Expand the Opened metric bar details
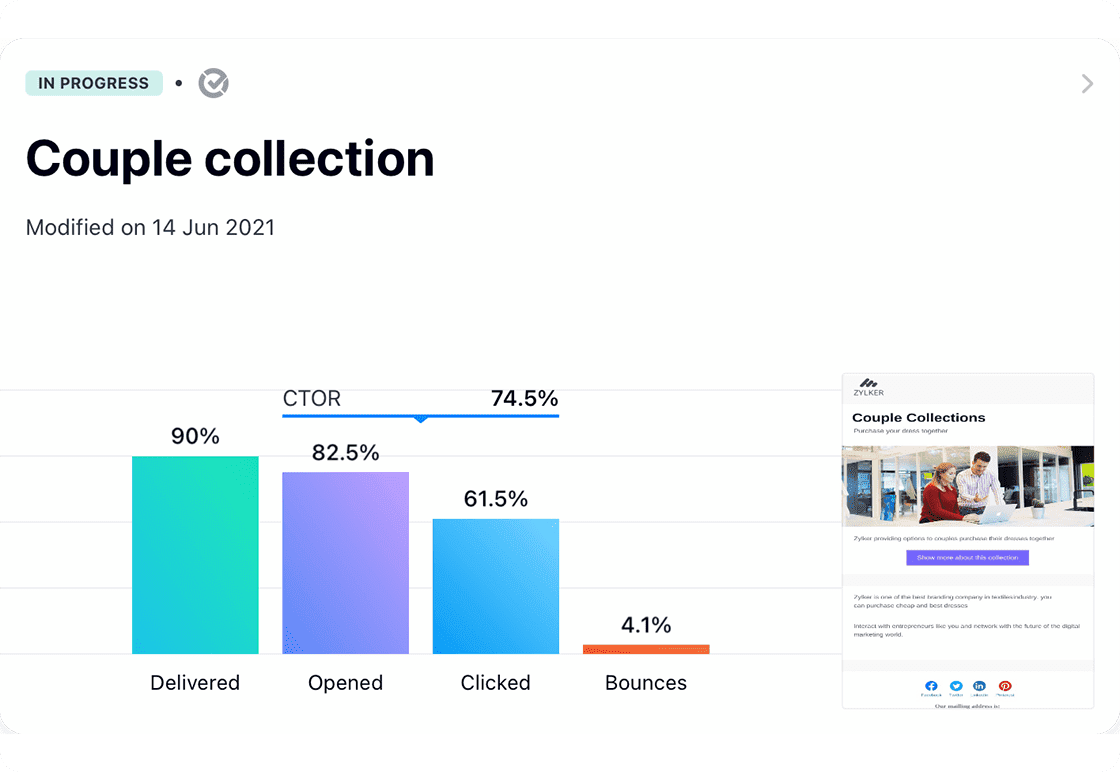 (x=345, y=563)
